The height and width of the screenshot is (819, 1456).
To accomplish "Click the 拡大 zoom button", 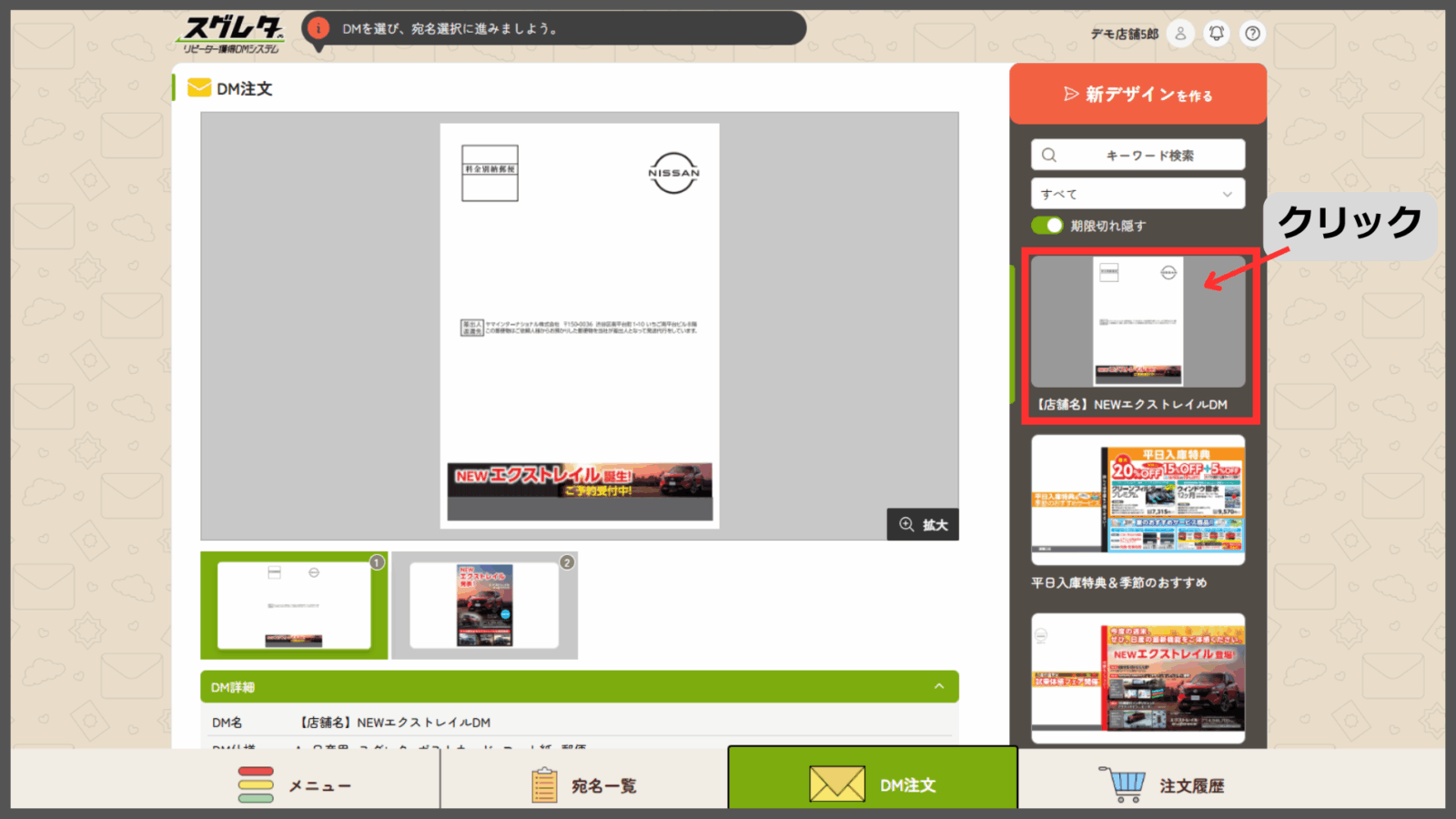I will tap(923, 525).
